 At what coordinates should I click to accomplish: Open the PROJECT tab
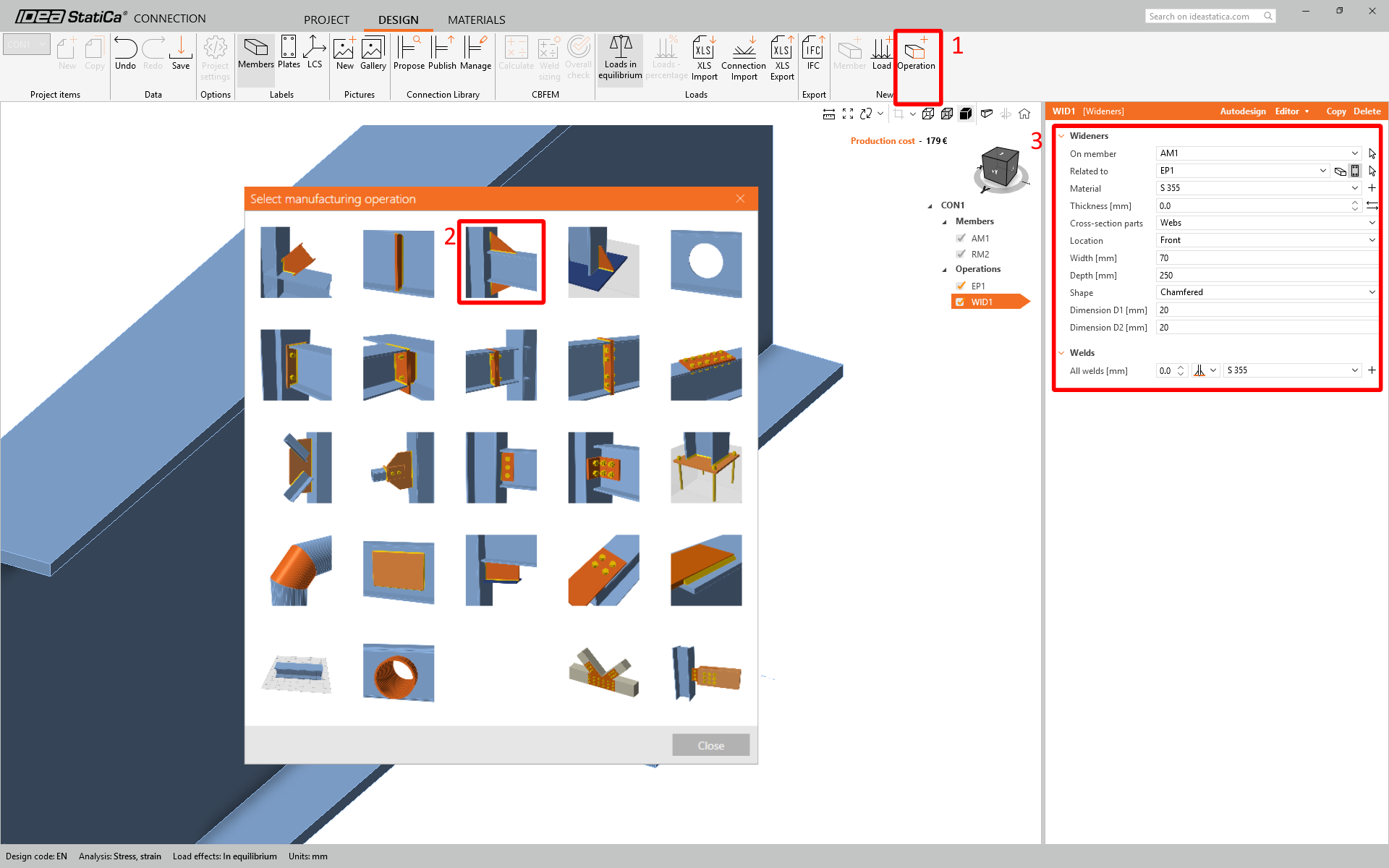tap(326, 20)
